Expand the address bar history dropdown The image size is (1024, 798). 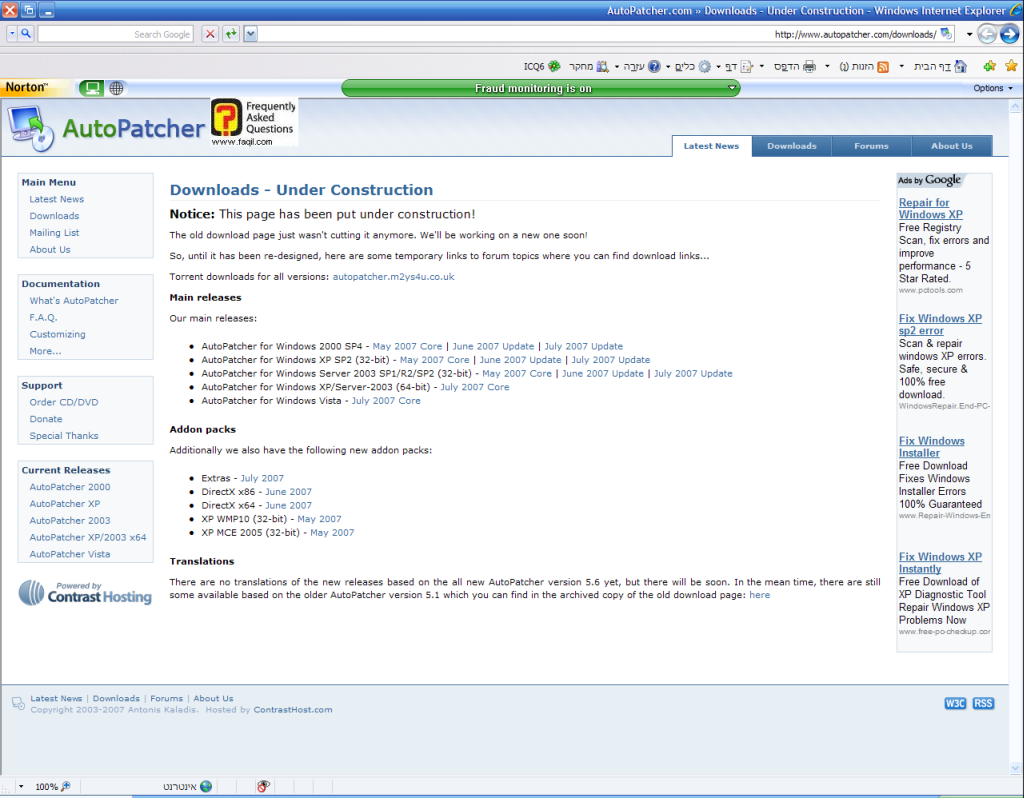pyautogui.click(x=251, y=34)
